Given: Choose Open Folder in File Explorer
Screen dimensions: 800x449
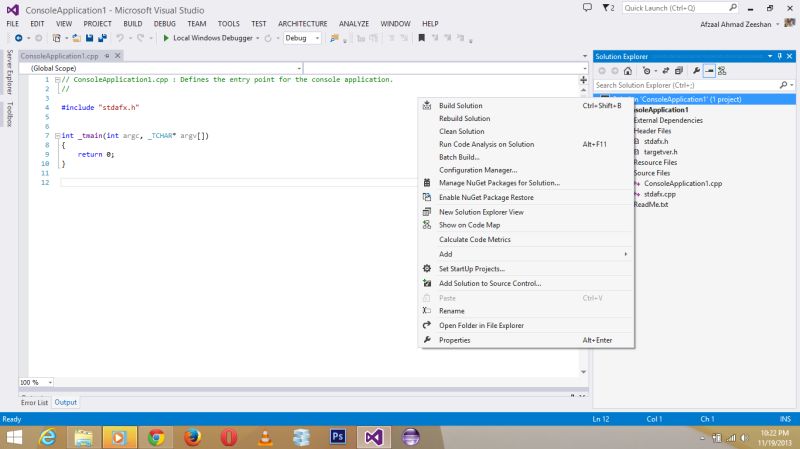Looking at the screenshot, I should [526, 326].
